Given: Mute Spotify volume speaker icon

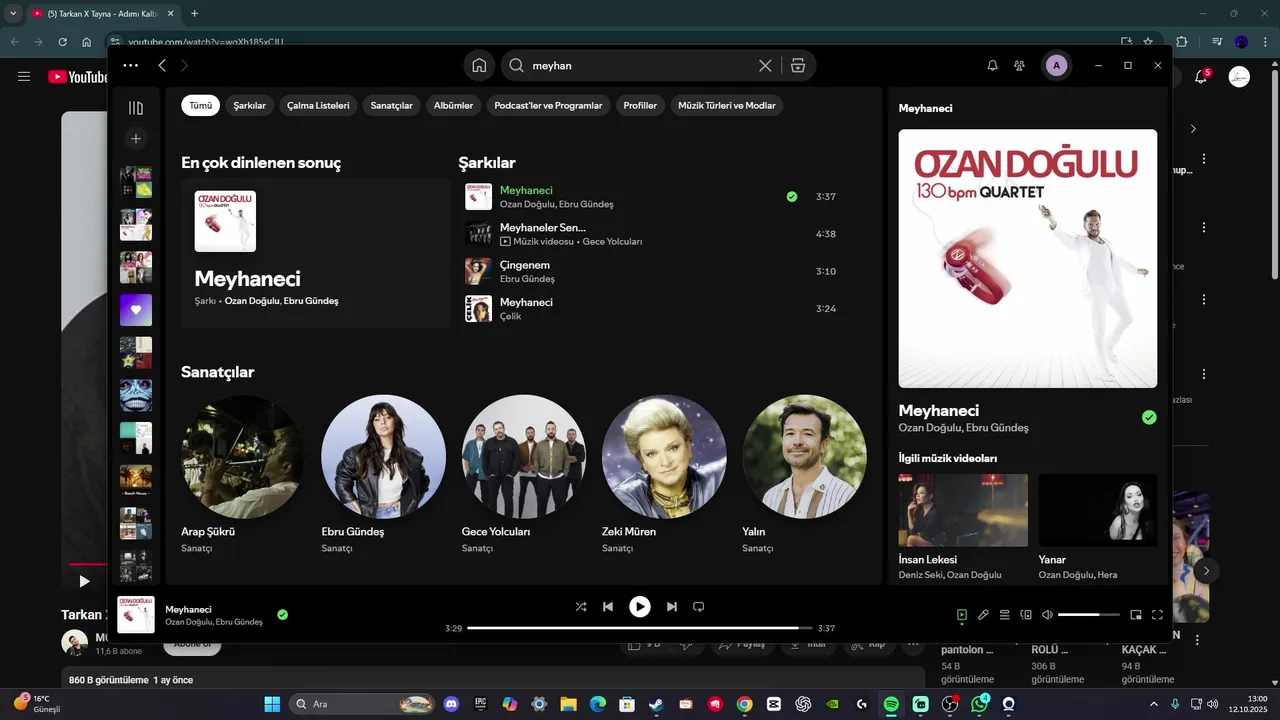Looking at the screenshot, I should click(1047, 615).
